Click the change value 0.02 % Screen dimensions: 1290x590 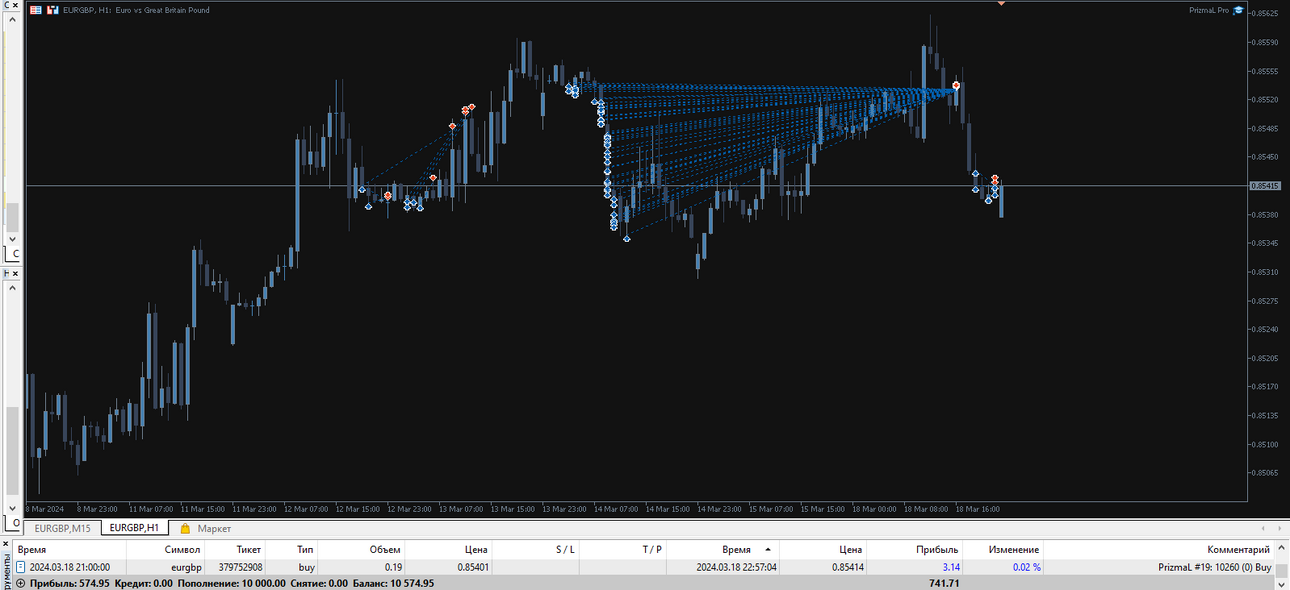coord(1025,567)
